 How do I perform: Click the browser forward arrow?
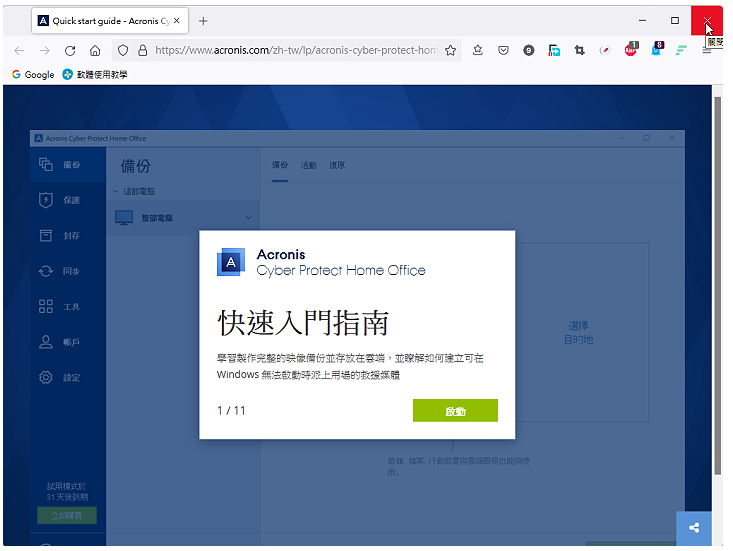click(44, 50)
